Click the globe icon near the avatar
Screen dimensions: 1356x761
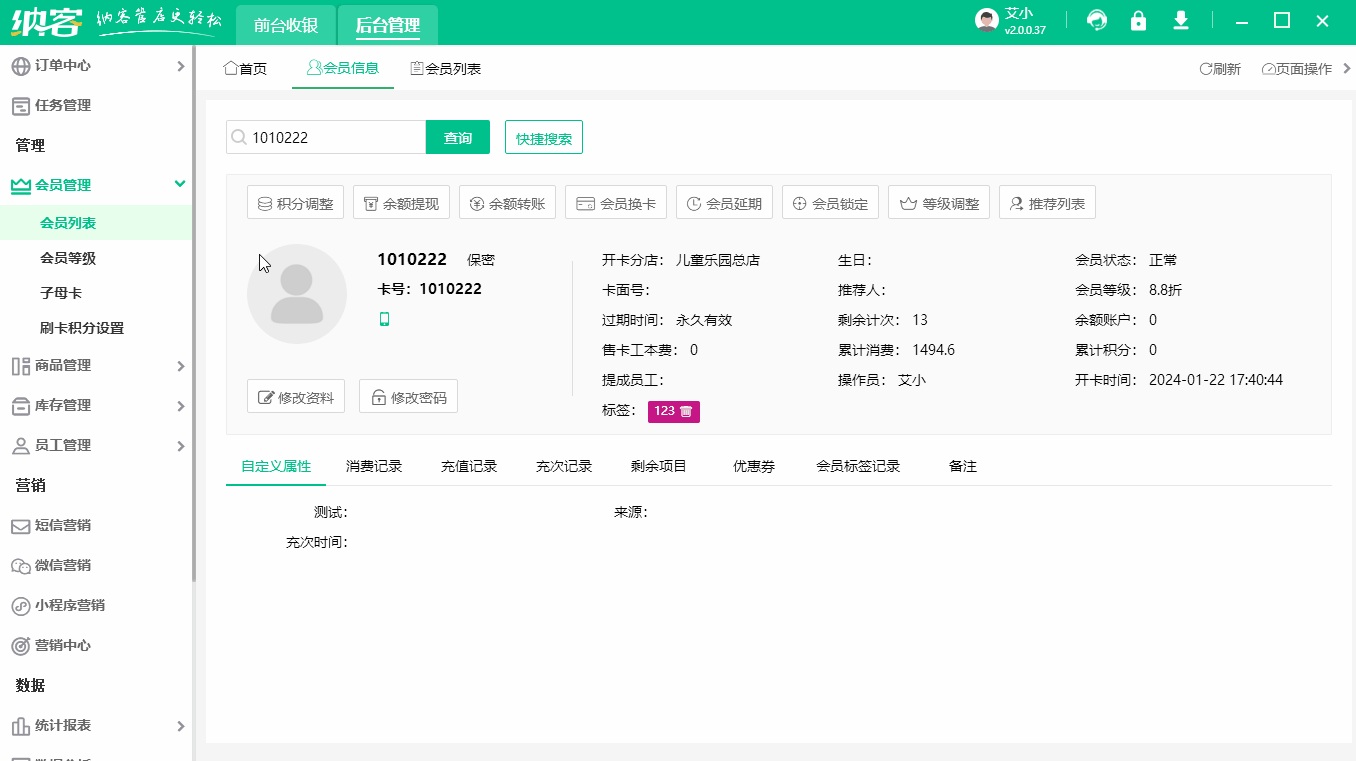(1096, 20)
